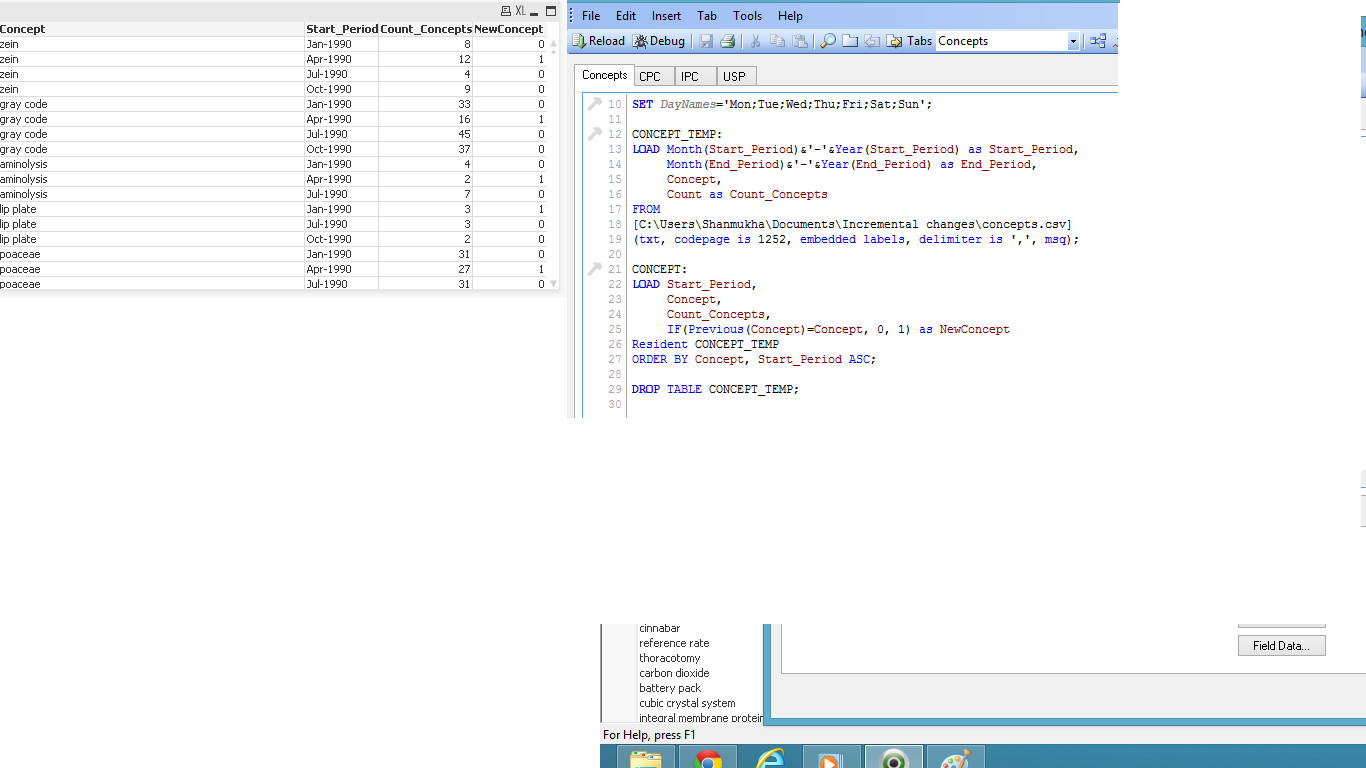The image size is (1366, 768).
Task: Switch to the CPC script tab
Action: pos(650,76)
